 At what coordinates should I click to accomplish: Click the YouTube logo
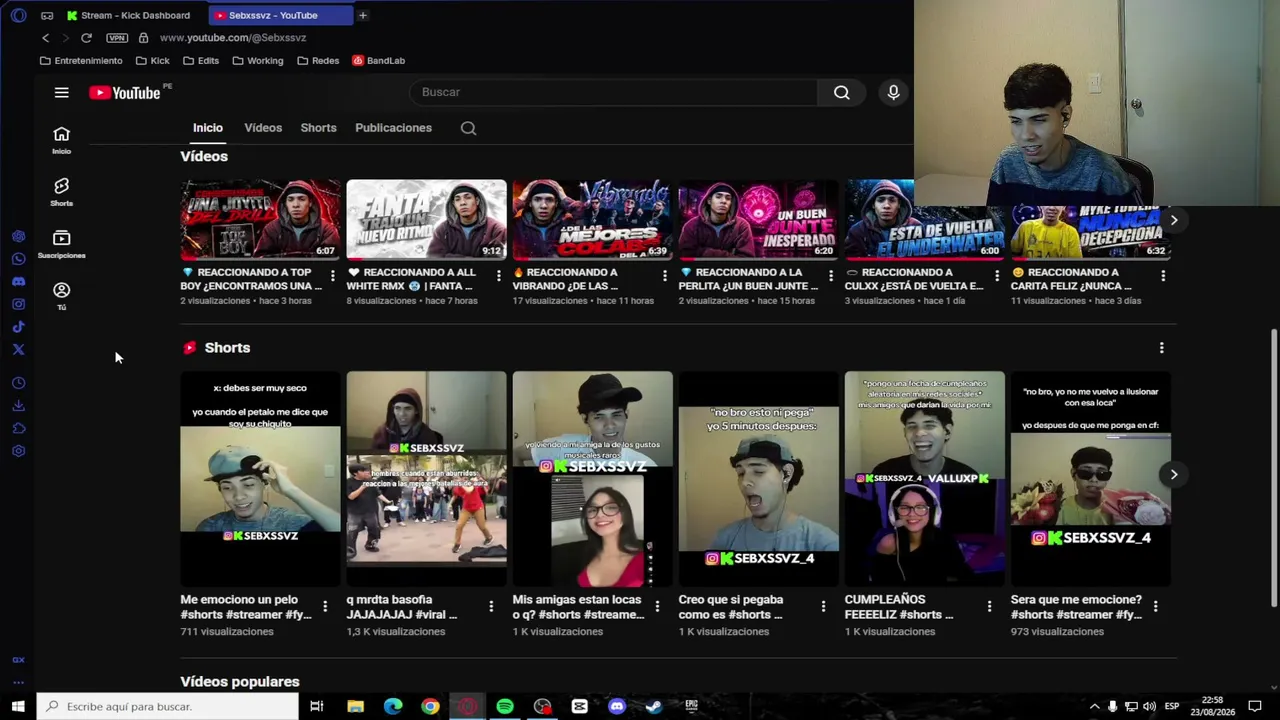pyautogui.click(x=124, y=93)
